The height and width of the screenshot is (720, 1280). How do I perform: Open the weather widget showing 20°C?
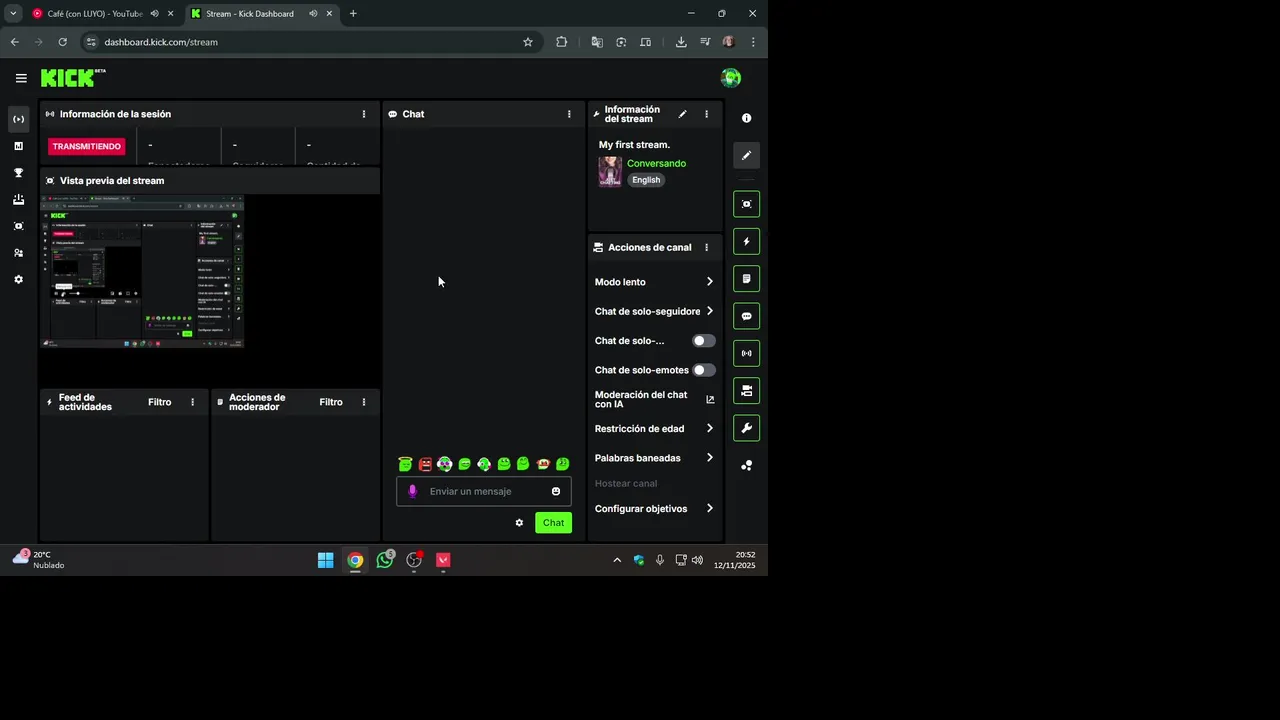pyautogui.click(x=39, y=559)
